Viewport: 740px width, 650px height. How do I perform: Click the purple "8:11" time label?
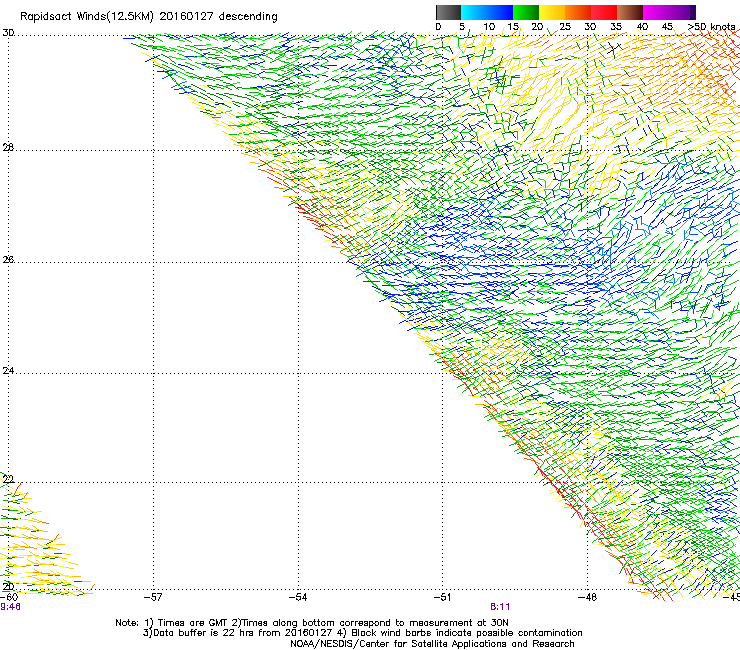click(500, 607)
